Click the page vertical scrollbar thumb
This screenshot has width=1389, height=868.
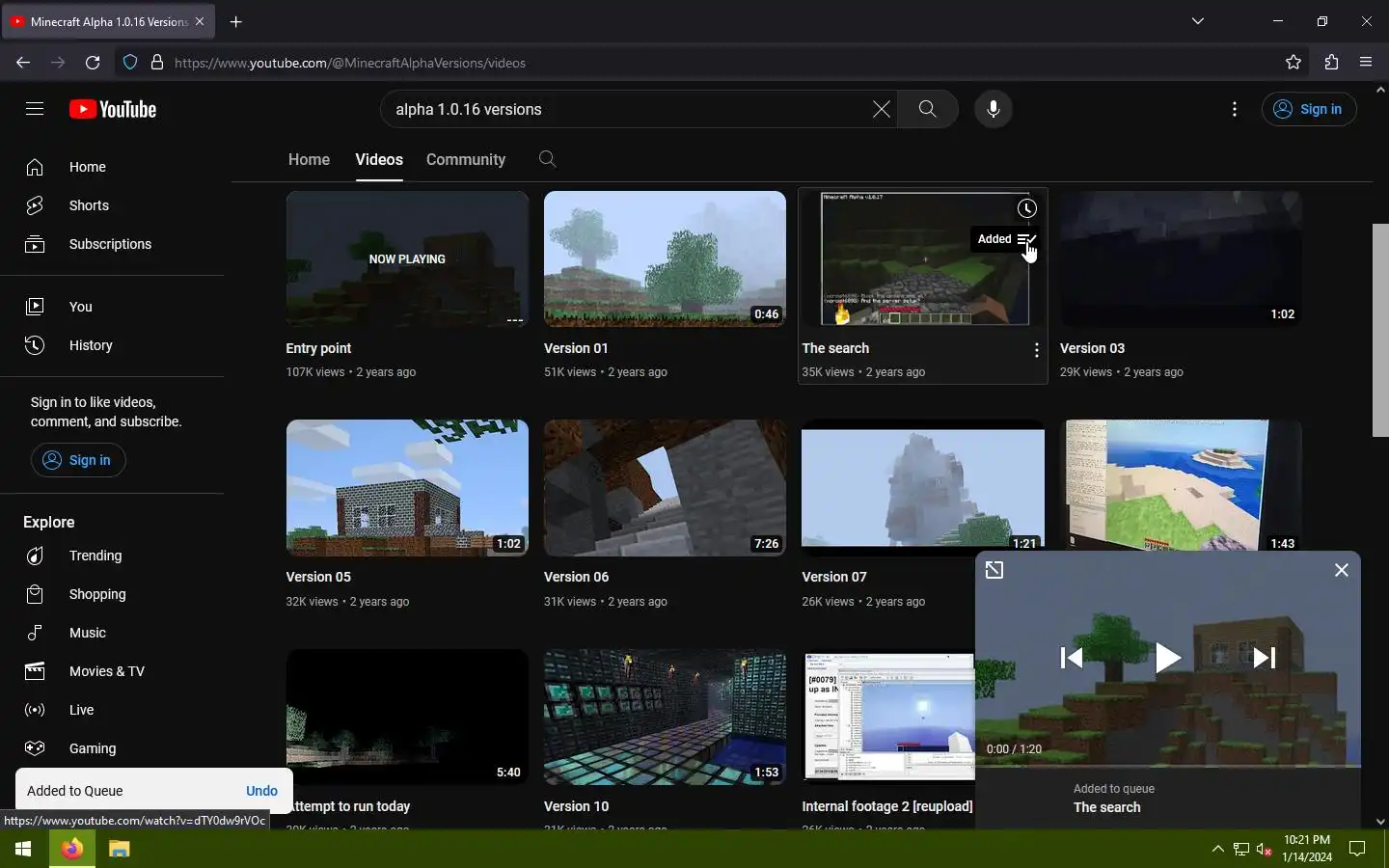tap(1380, 330)
